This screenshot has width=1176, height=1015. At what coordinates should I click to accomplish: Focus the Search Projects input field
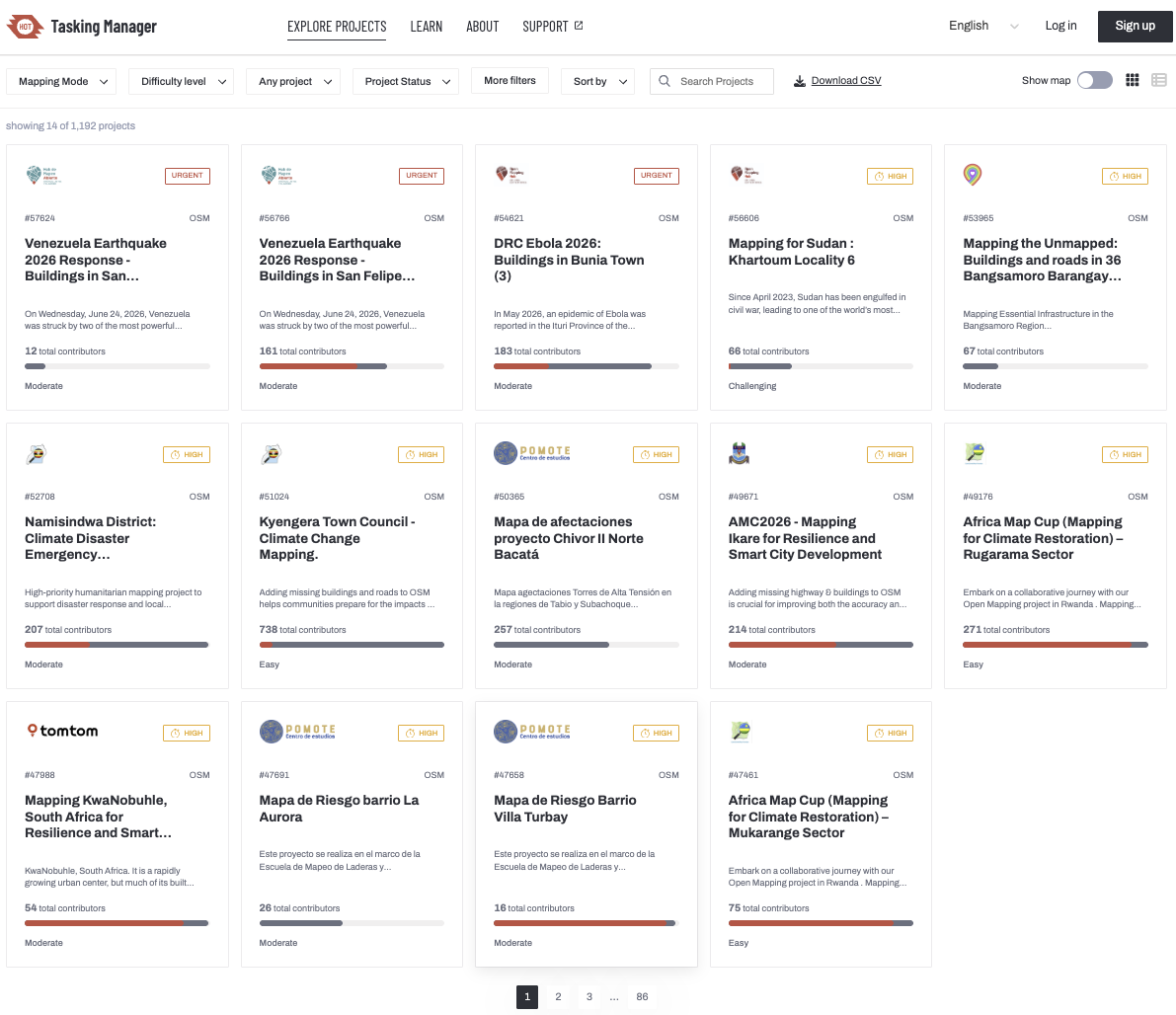click(712, 81)
